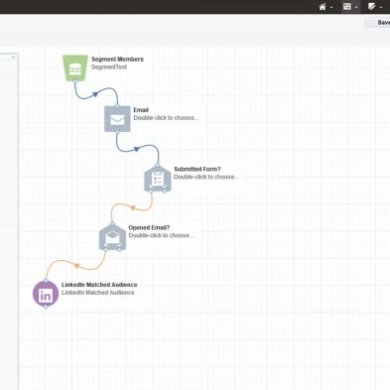
Task: Click the 'Email' step title
Action: pyautogui.click(x=141, y=110)
